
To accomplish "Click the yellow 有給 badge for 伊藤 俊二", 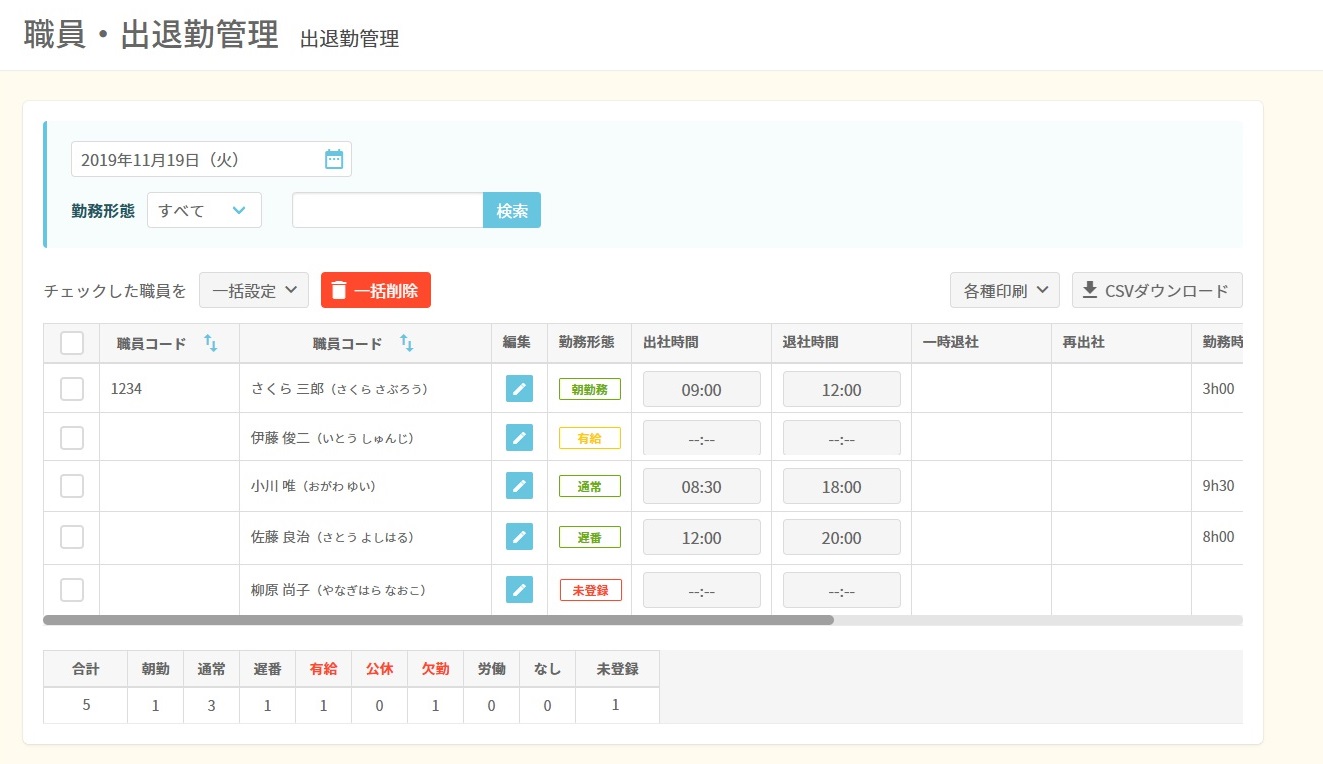I will coord(590,438).
